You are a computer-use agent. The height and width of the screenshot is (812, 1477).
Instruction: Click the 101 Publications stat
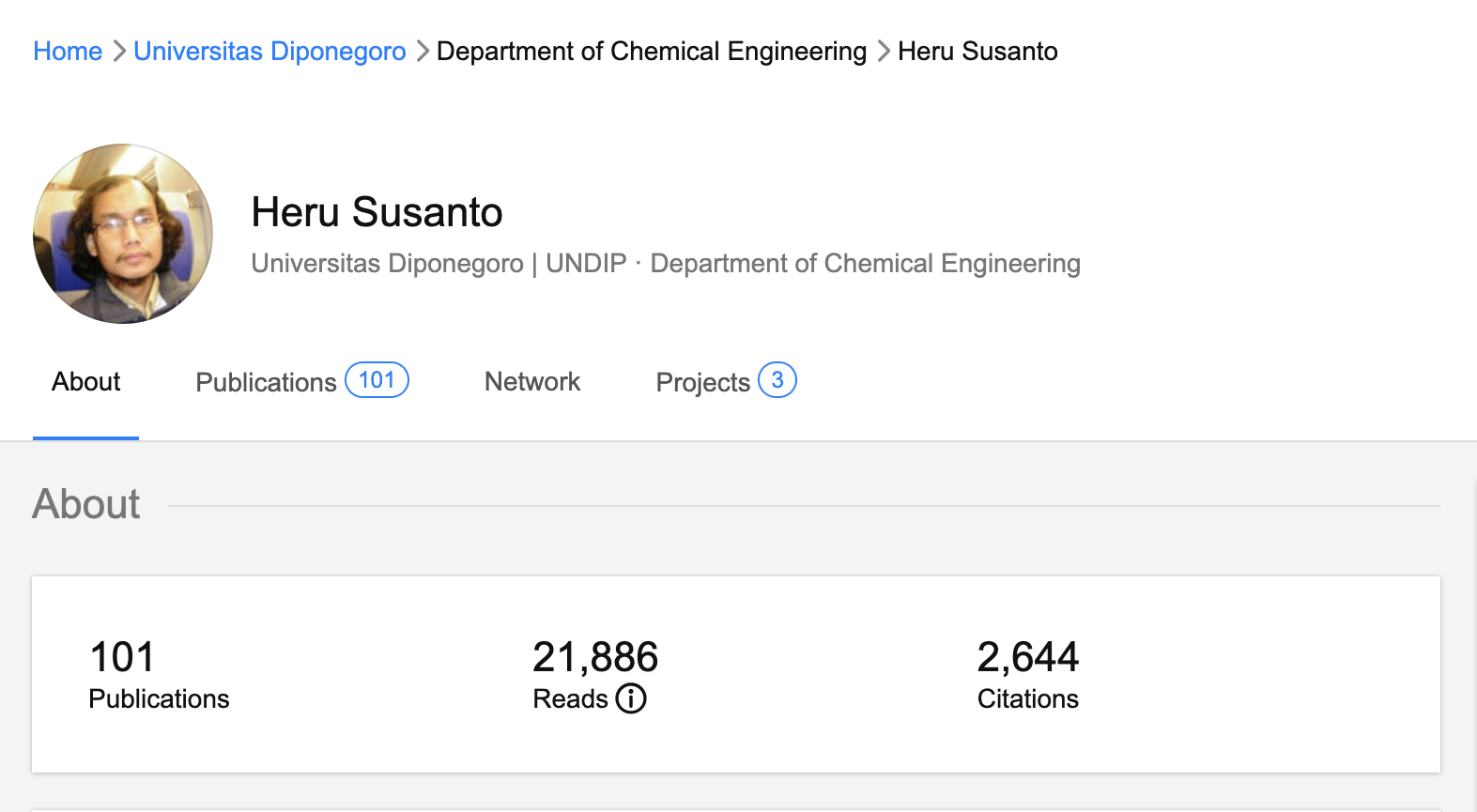pos(159,674)
